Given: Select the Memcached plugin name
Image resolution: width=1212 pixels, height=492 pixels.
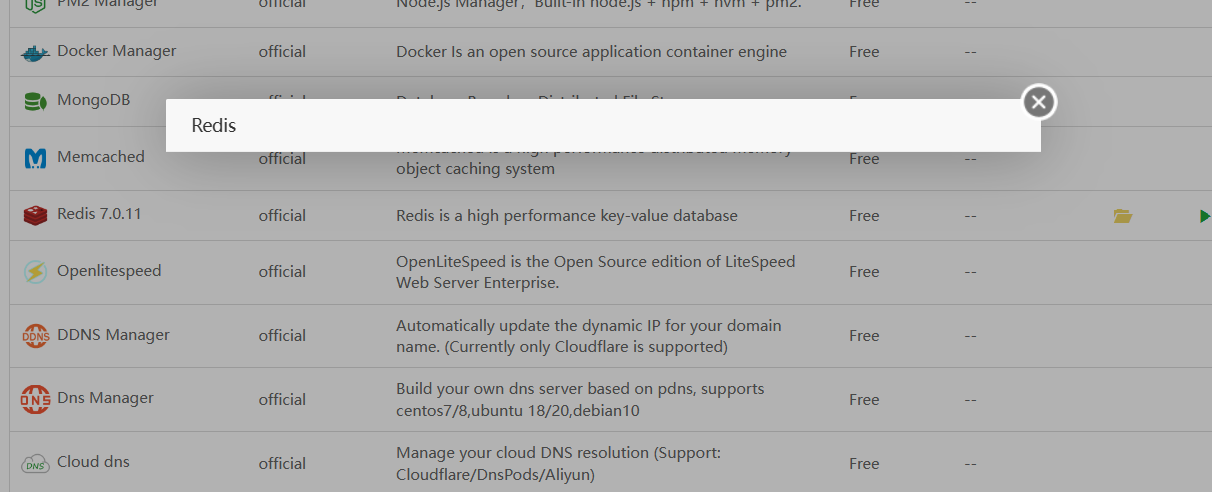Looking at the screenshot, I should pyautogui.click(x=100, y=157).
